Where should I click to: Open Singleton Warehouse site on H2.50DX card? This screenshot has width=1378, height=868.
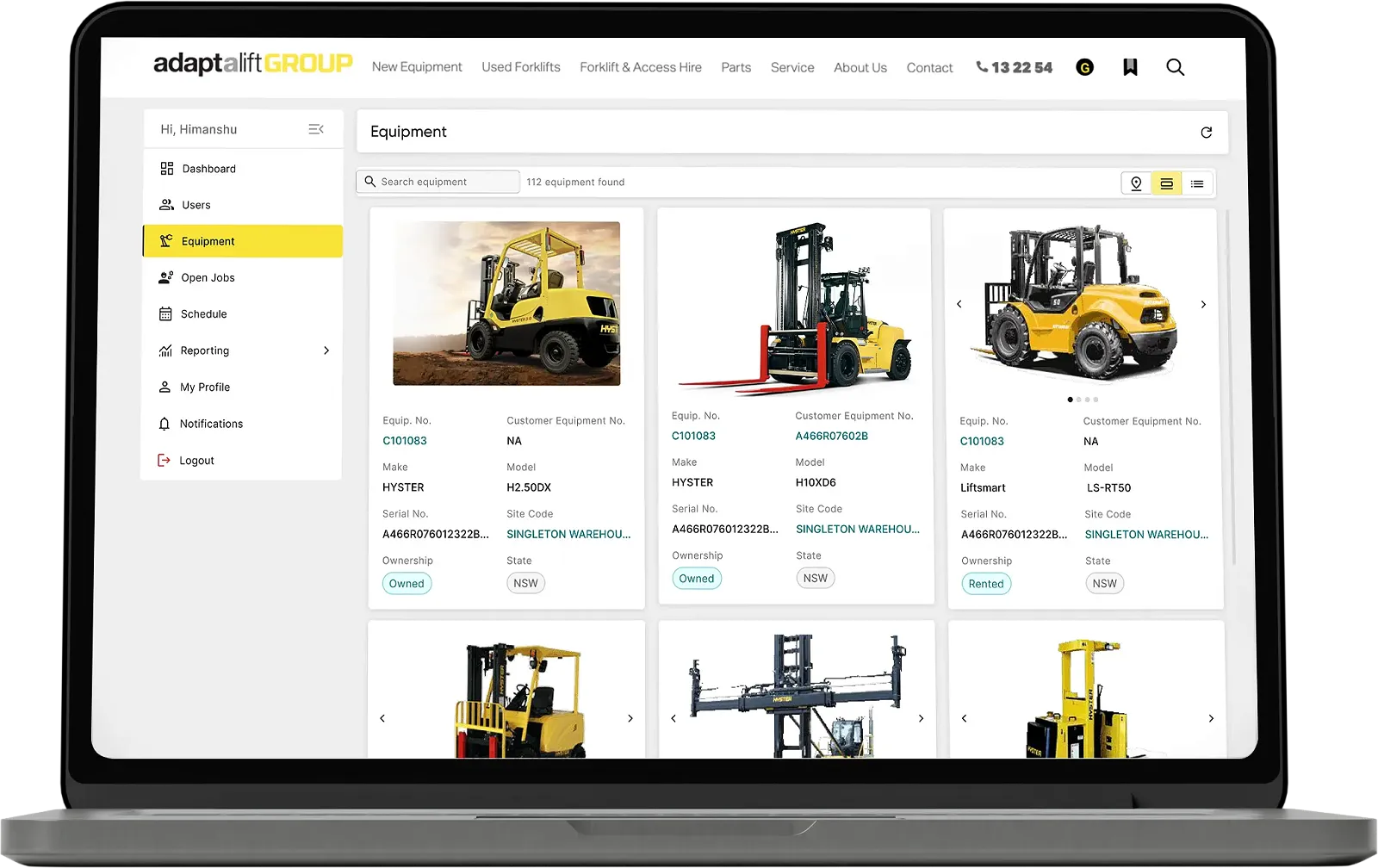pos(568,534)
